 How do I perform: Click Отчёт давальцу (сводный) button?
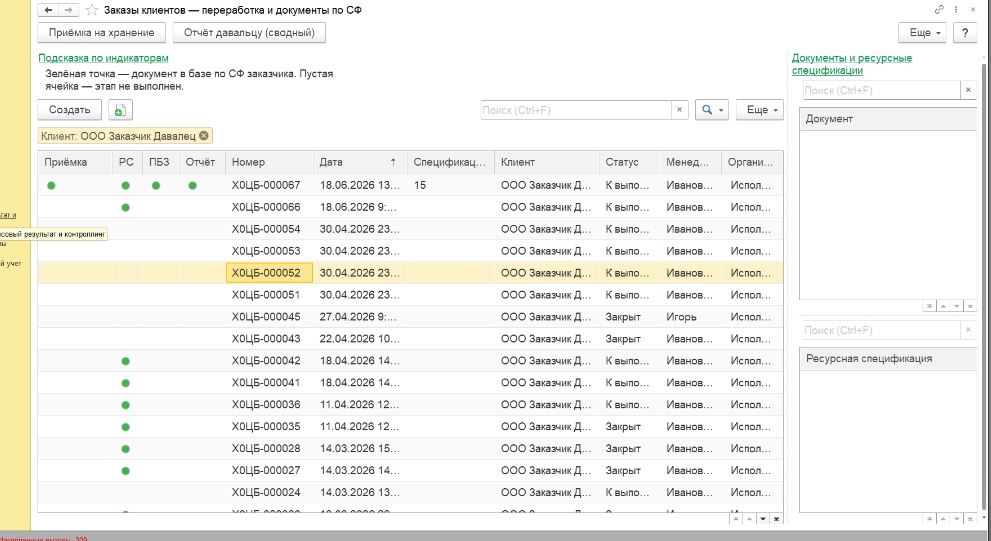(249, 33)
